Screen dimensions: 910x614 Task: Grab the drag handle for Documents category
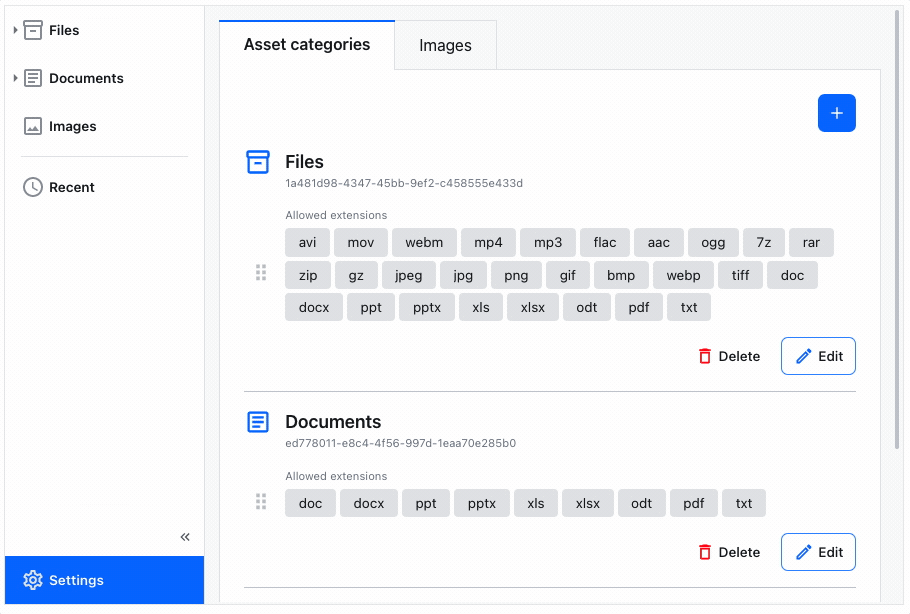[261, 502]
